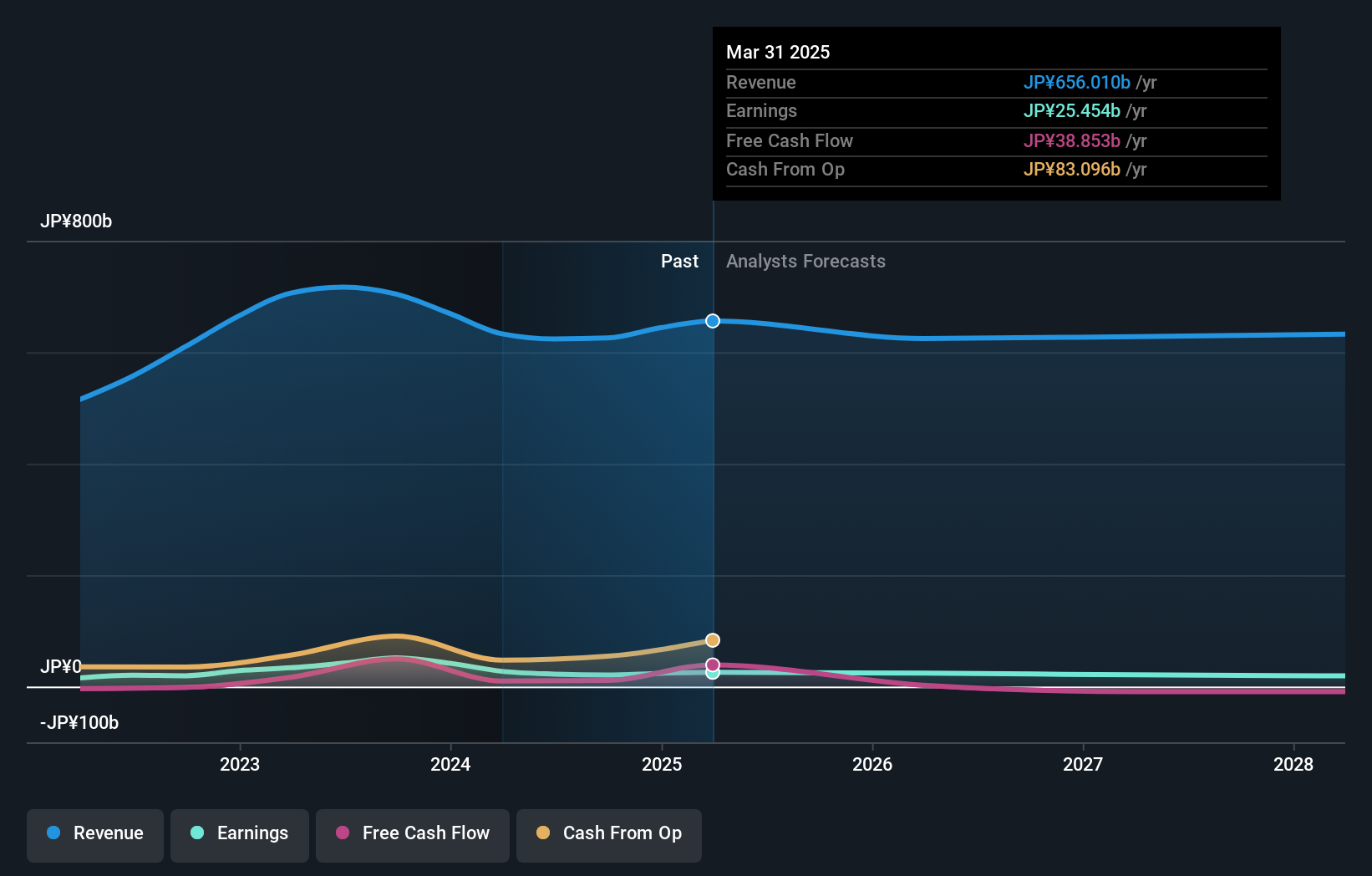This screenshot has height=876, width=1372.
Task: Select the Revenue data point on the chart
Action: pyautogui.click(x=713, y=321)
